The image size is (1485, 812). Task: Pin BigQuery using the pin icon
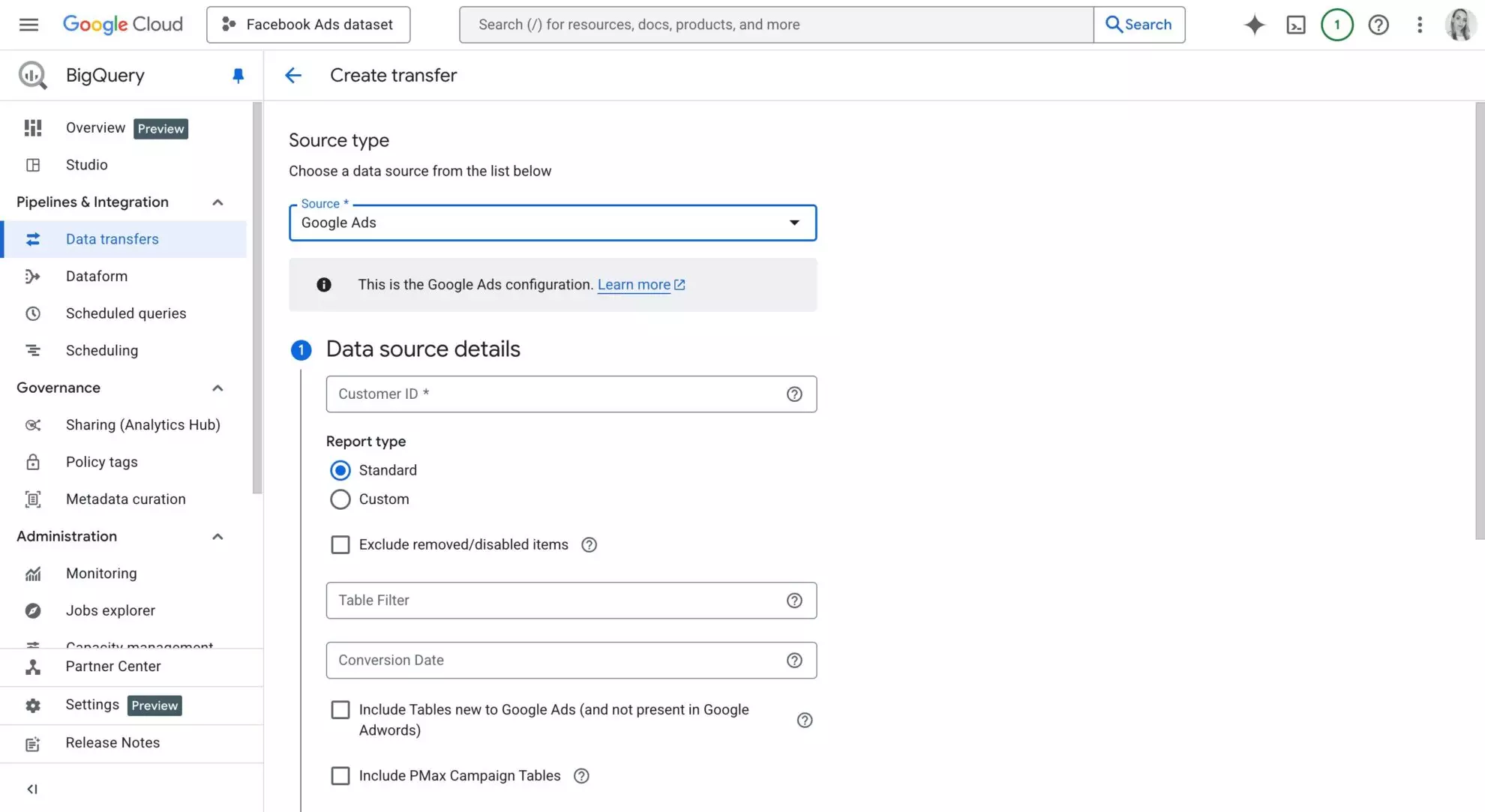point(238,75)
